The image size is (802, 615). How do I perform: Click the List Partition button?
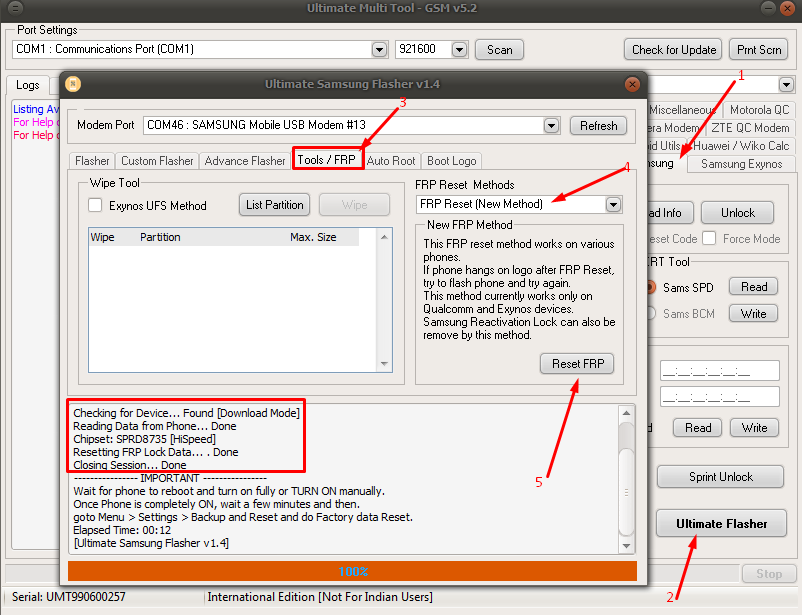pyautogui.click(x=275, y=205)
